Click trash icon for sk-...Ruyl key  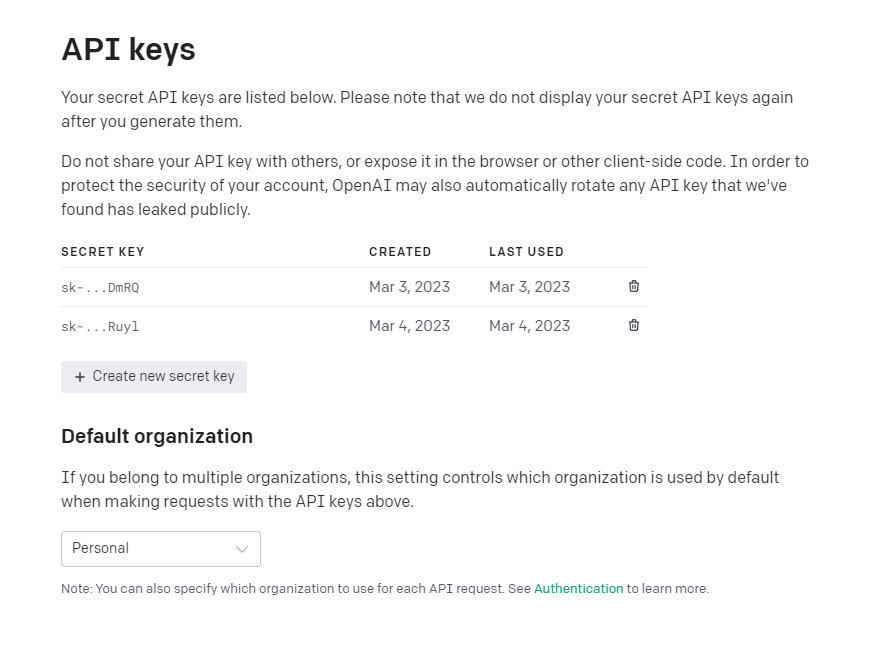pyautogui.click(x=634, y=325)
